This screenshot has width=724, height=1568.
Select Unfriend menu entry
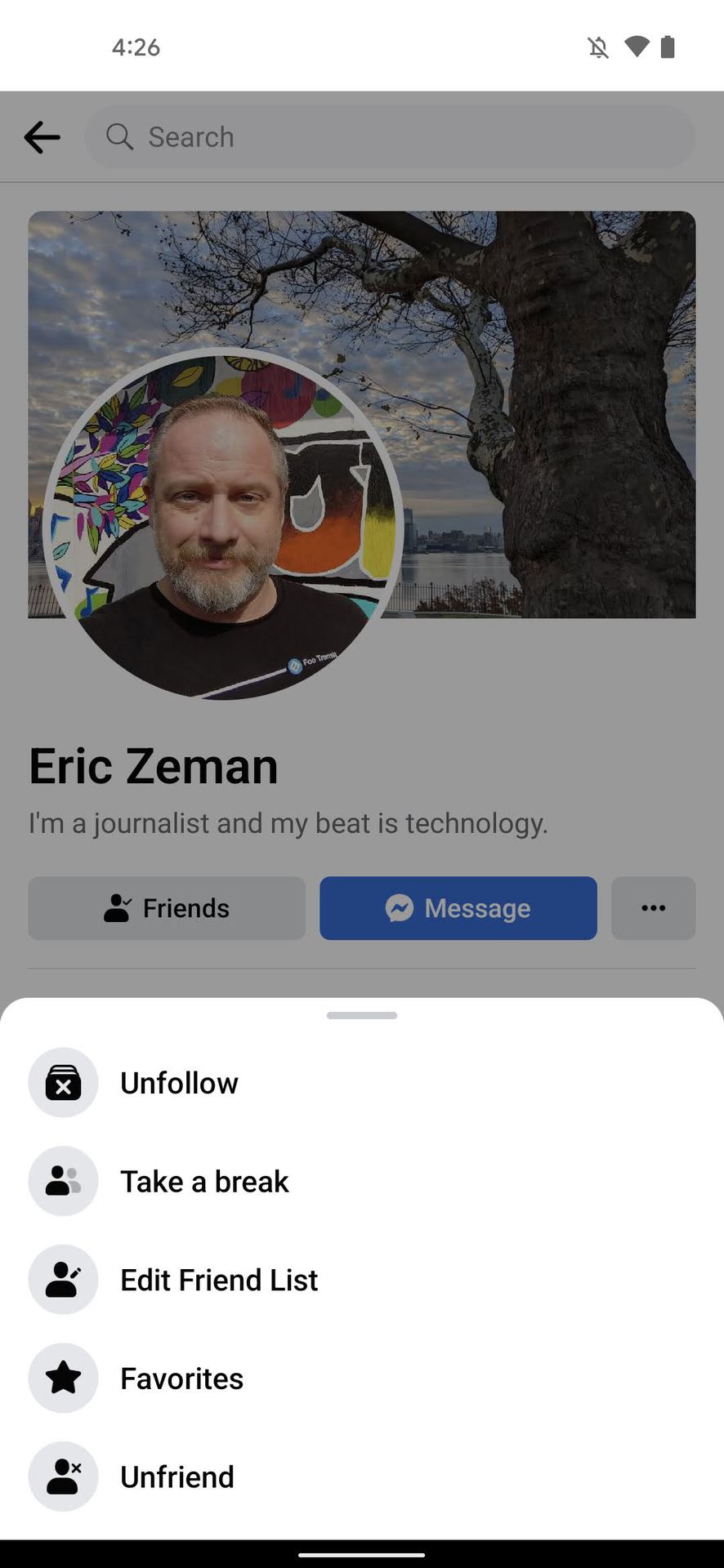point(362,1477)
